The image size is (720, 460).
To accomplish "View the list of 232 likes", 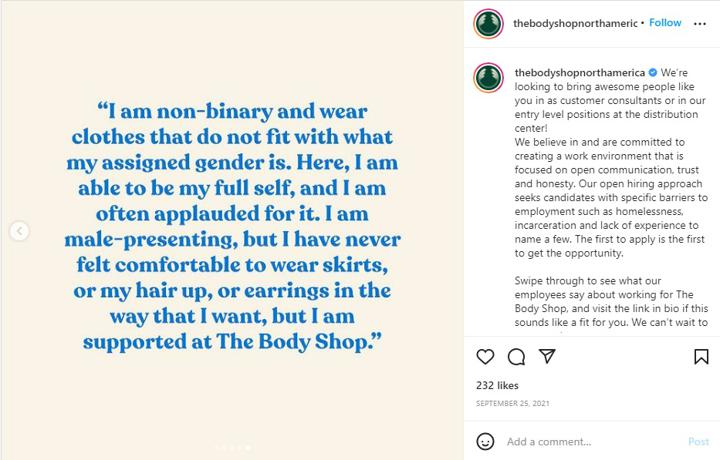I will [x=497, y=386].
